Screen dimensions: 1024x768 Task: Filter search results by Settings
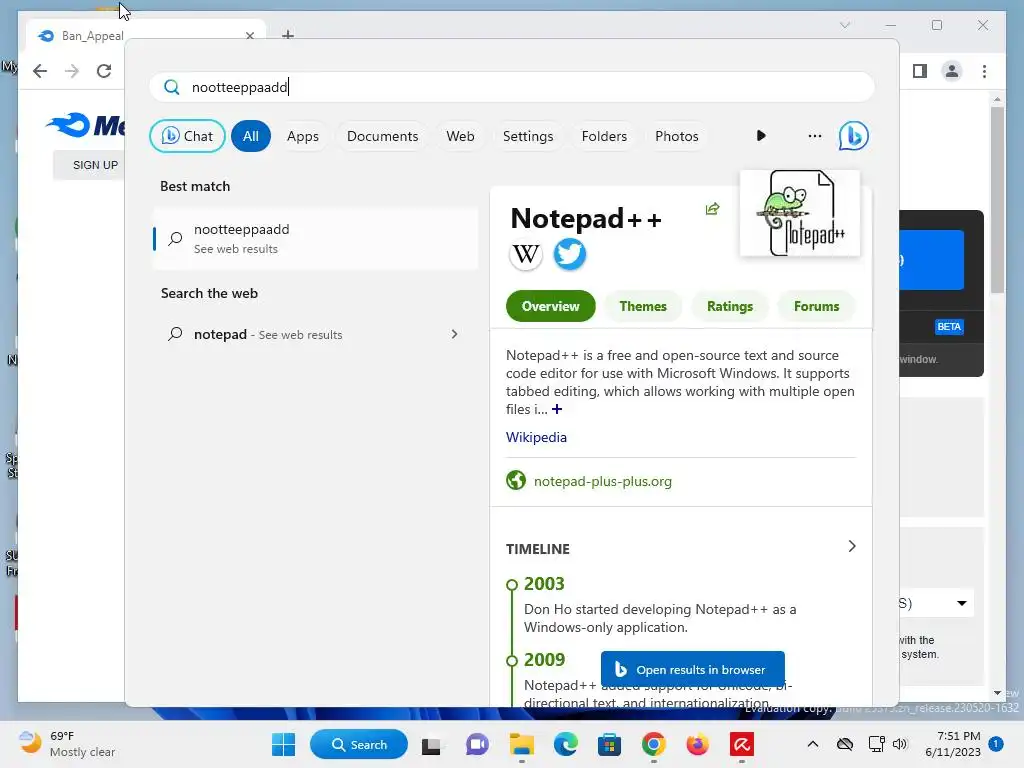528,136
